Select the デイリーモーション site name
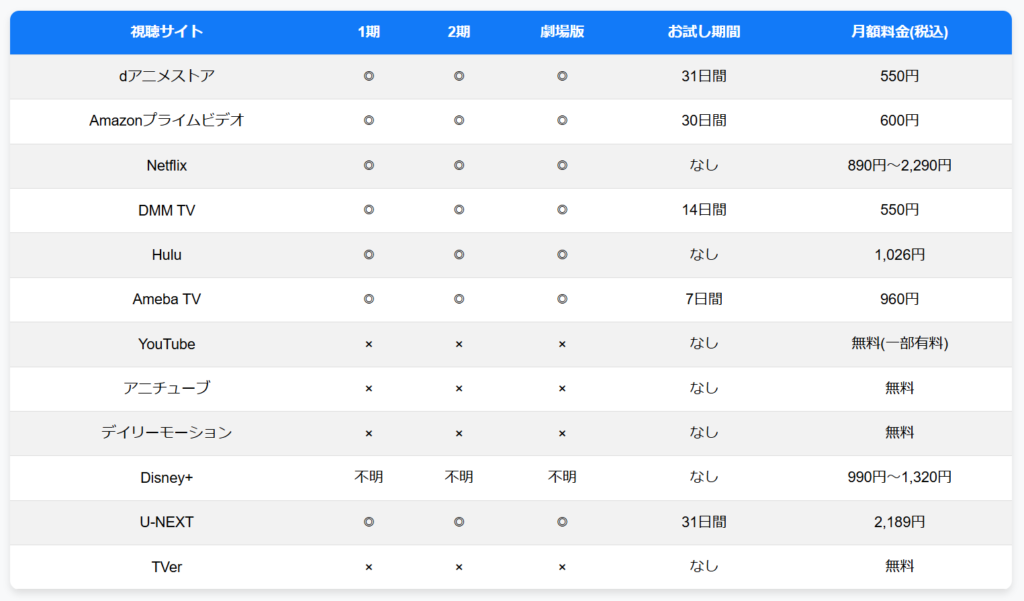 click(167, 432)
